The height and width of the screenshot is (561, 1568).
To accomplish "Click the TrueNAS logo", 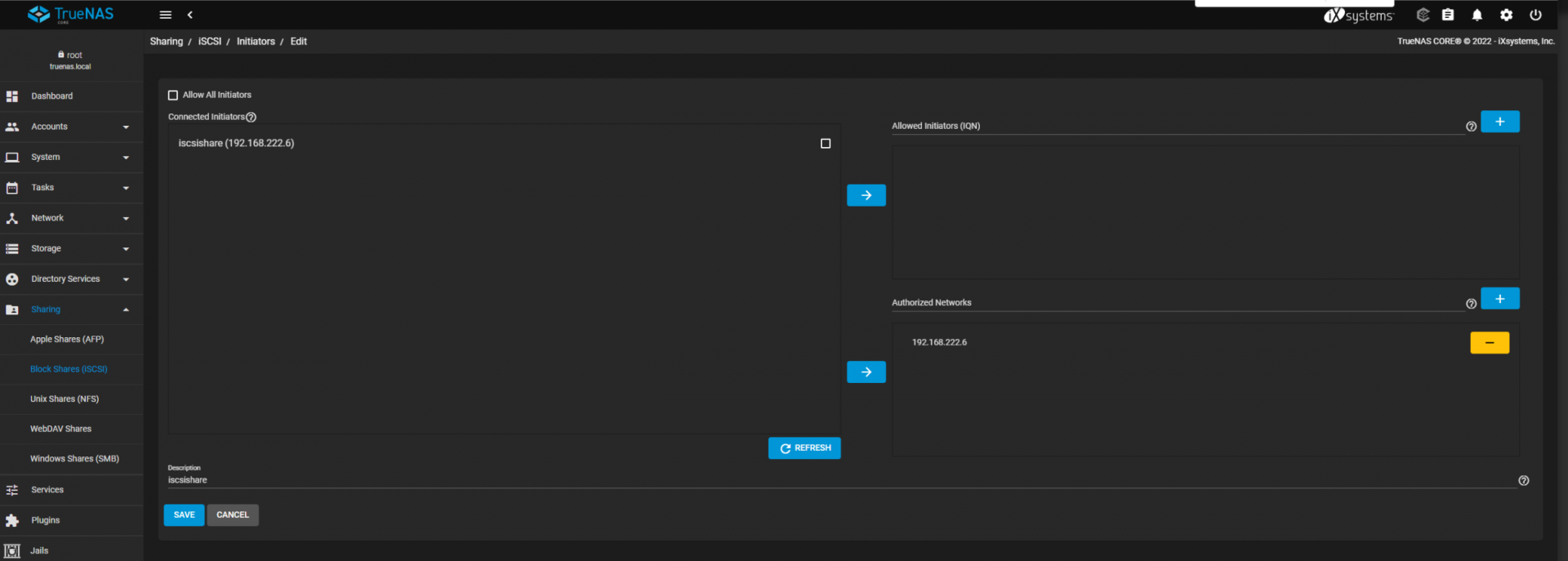I will coord(70,15).
